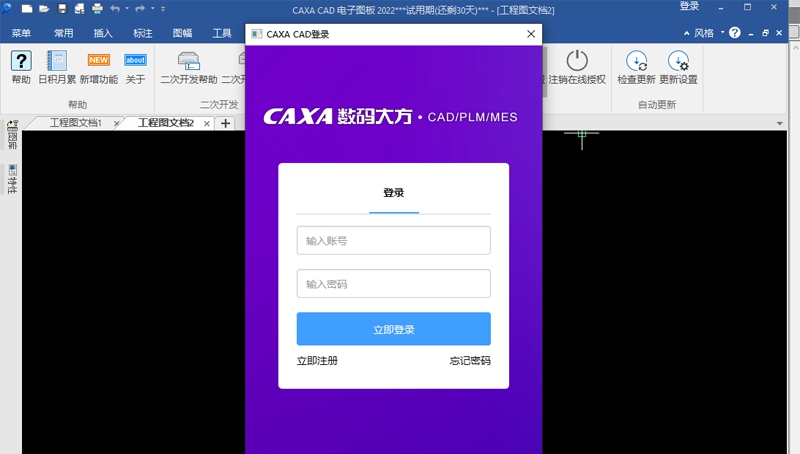Switch to the 图幅 ribbon tab
This screenshot has width=800, height=454.
point(183,33)
